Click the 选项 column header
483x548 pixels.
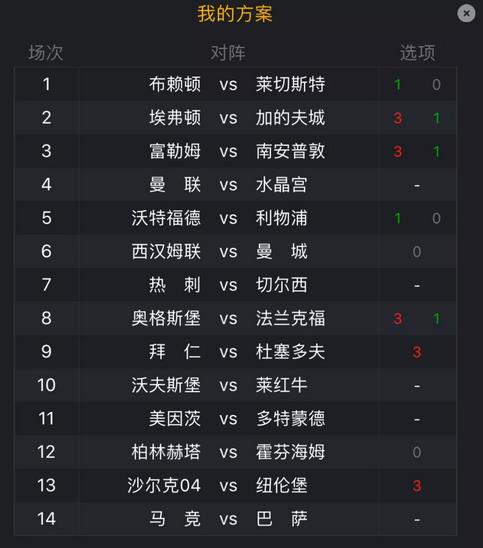tap(417, 53)
